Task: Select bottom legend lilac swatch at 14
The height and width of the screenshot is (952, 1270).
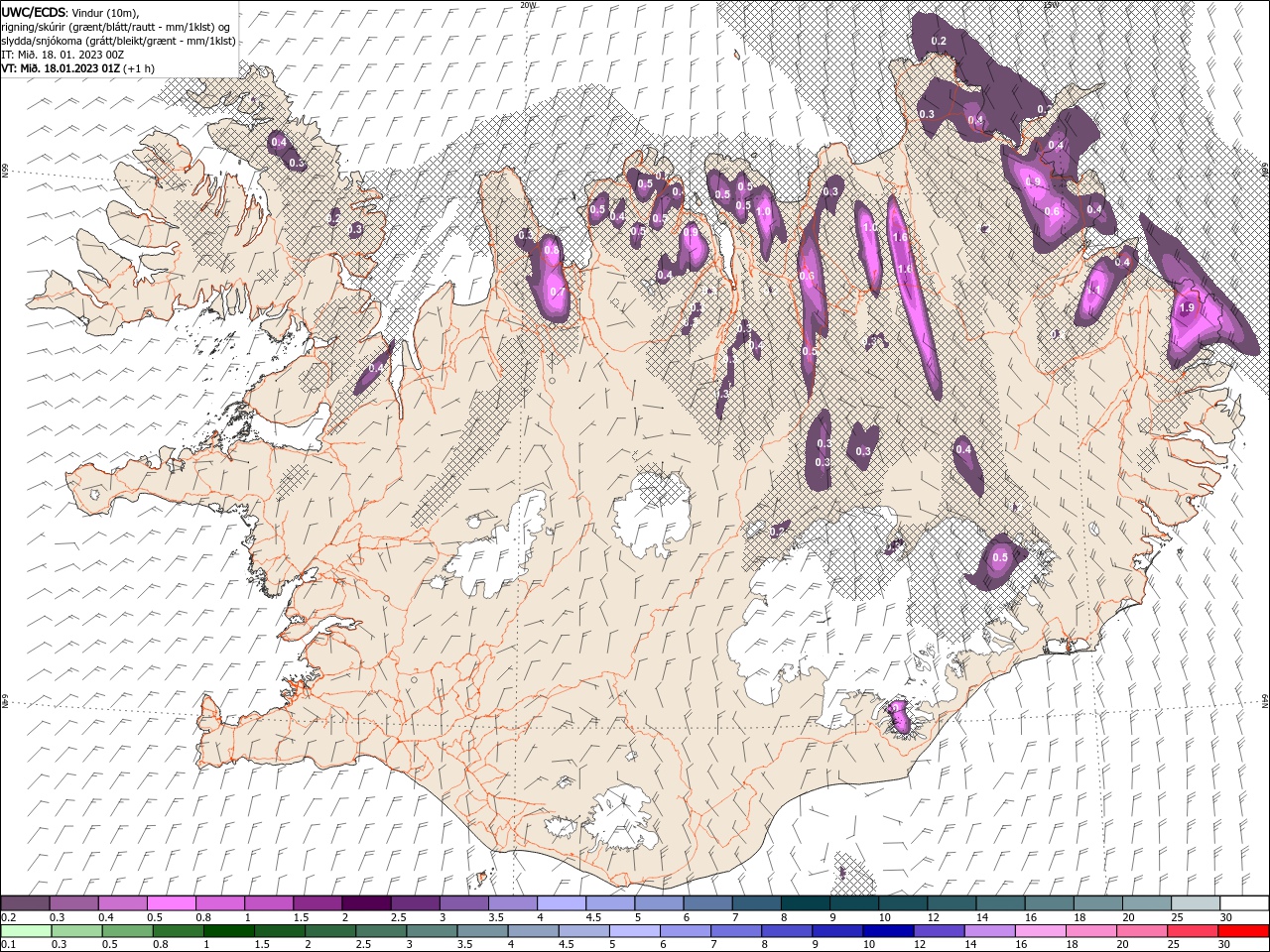Action: (x=989, y=931)
